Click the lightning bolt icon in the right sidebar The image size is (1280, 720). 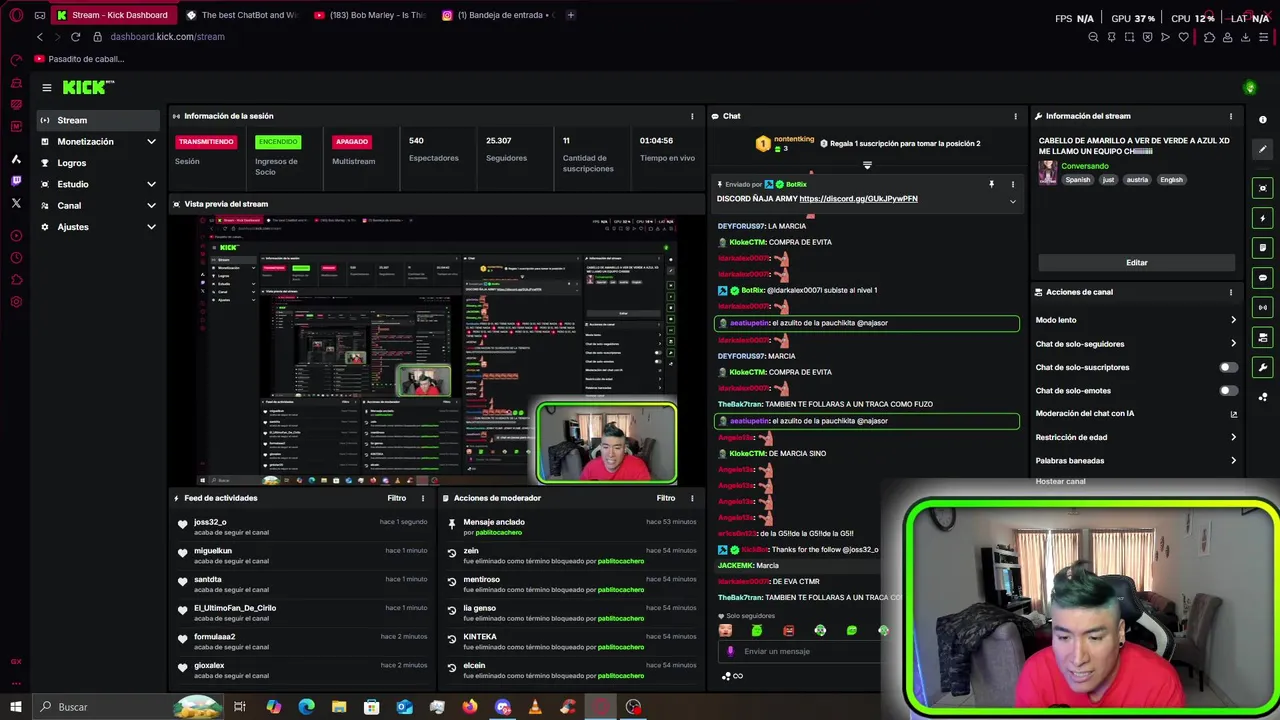click(1263, 218)
